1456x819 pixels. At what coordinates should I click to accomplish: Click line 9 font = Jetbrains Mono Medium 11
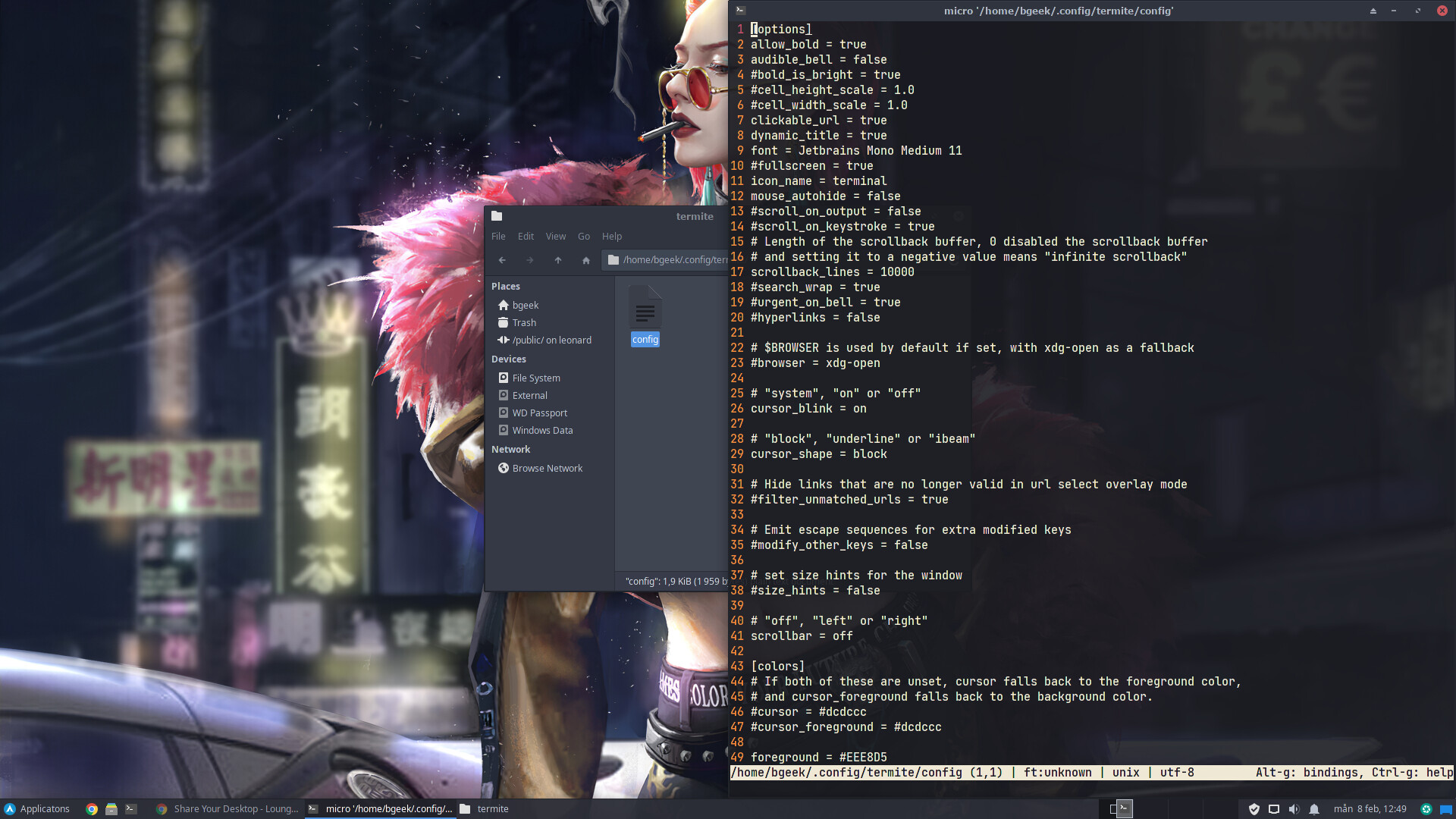coord(856,150)
